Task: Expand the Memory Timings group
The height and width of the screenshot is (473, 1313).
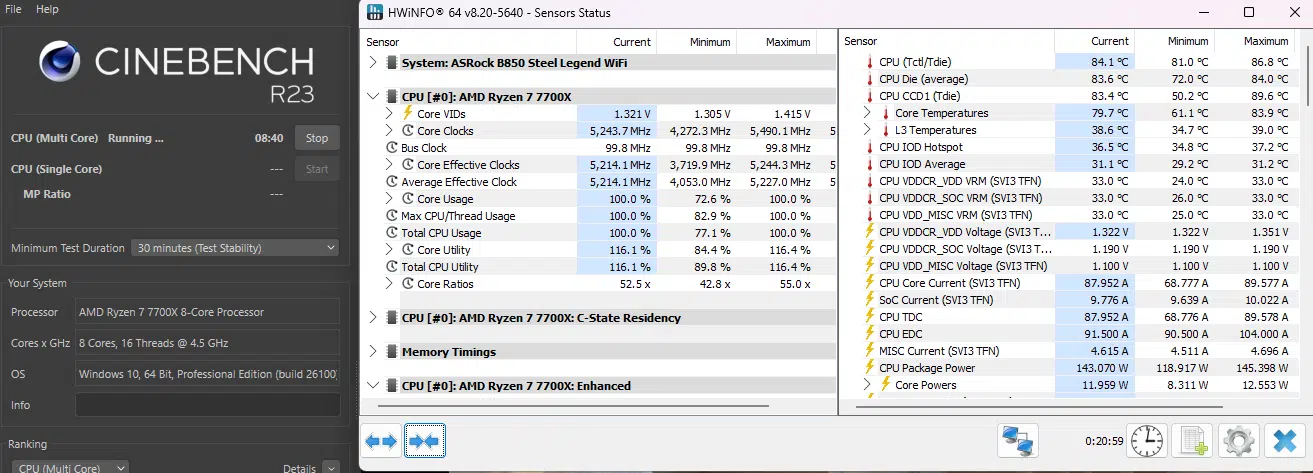Action: coord(373,352)
